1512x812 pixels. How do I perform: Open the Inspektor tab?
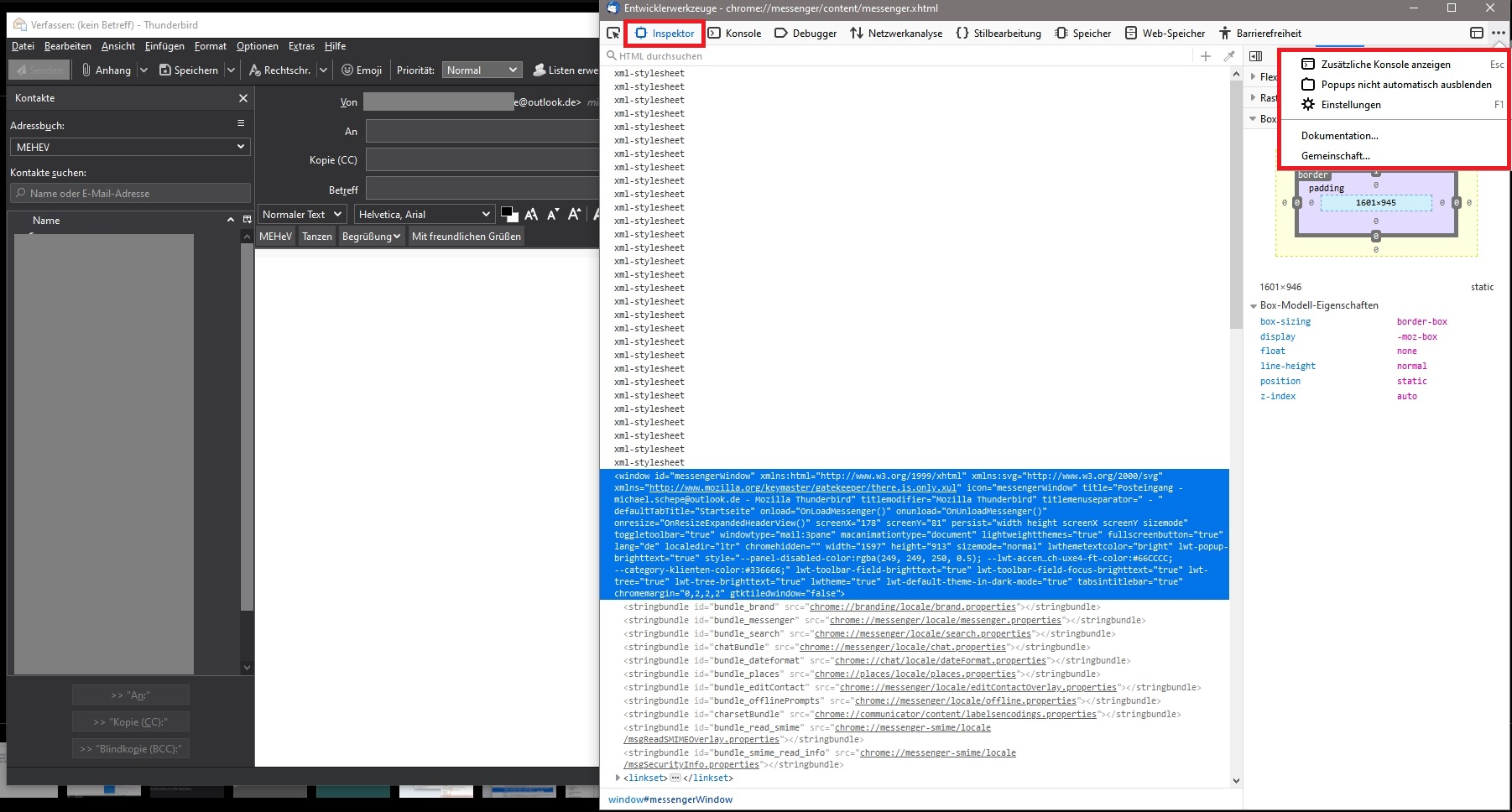point(665,34)
